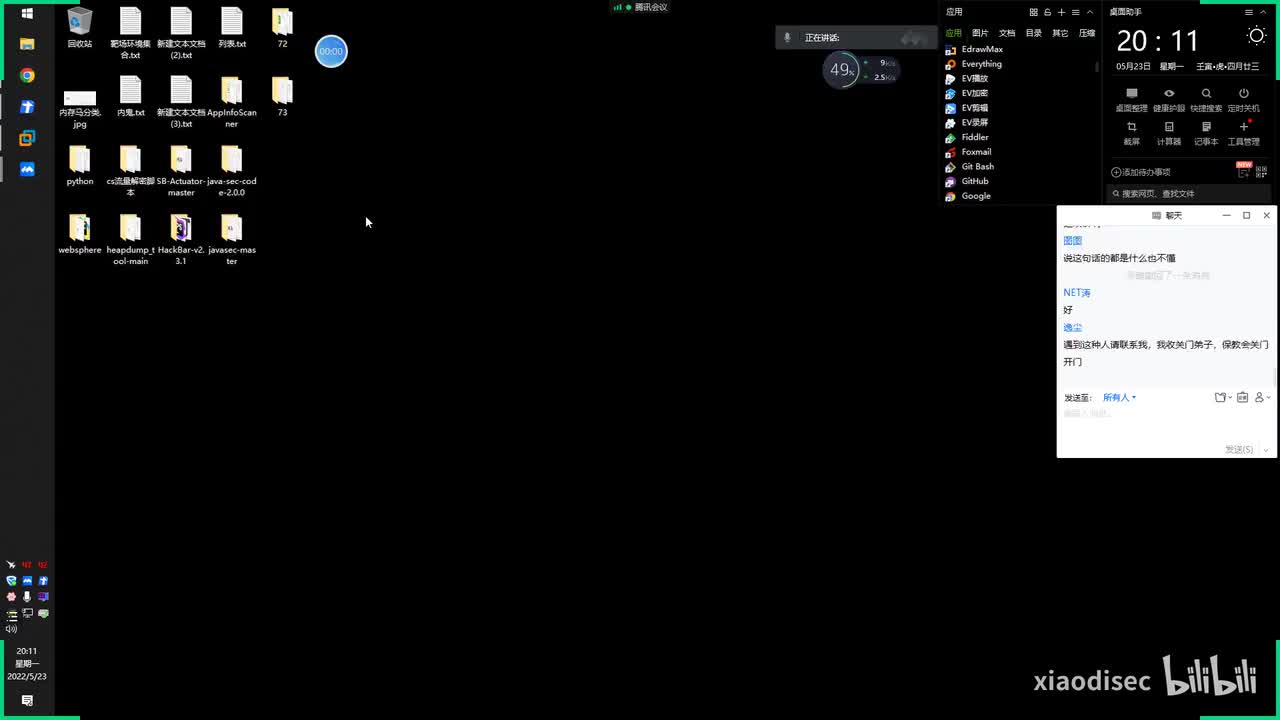The height and width of the screenshot is (720, 1280).
Task: Open the java-sec-code-2.0.0 folder
Action: pyautogui.click(x=232, y=171)
